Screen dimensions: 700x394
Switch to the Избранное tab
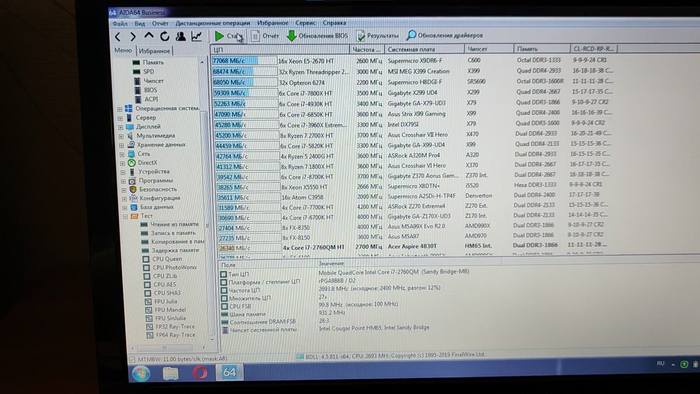point(154,51)
